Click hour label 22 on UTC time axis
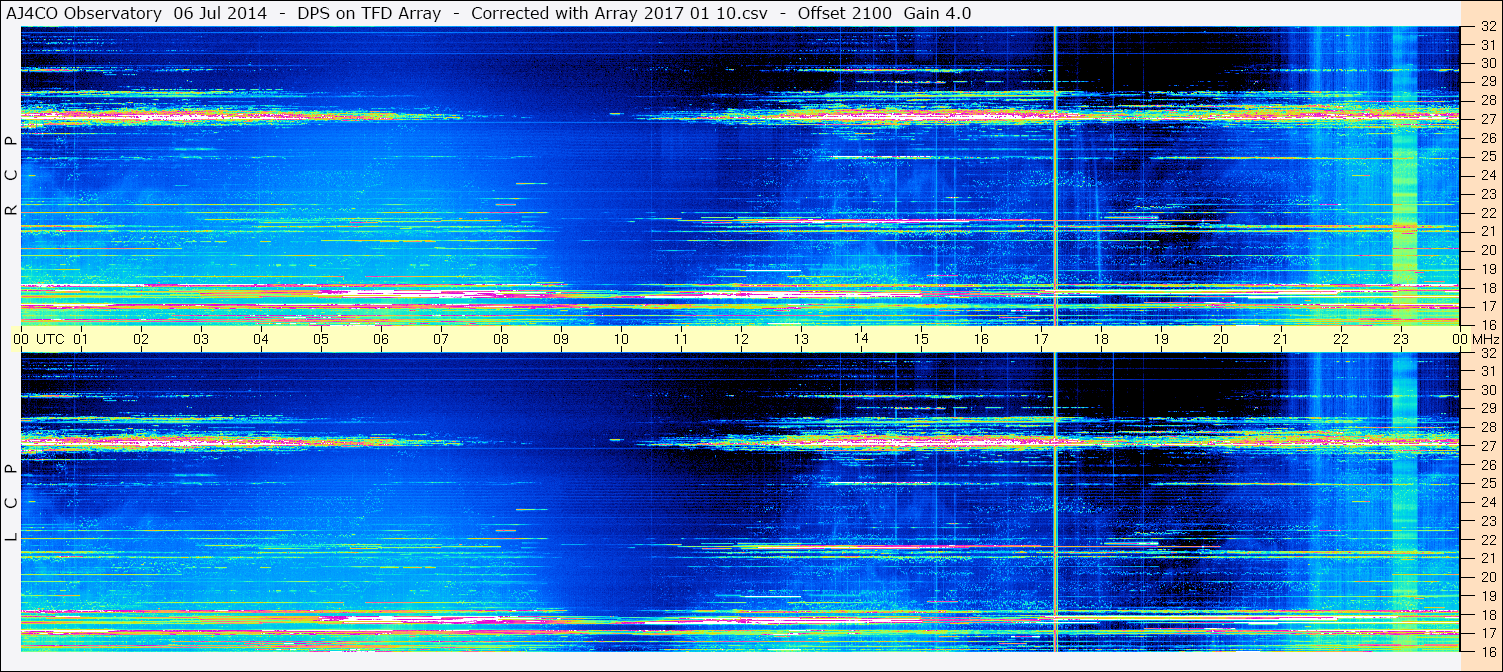This screenshot has height=672, width=1503. coord(1341,339)
